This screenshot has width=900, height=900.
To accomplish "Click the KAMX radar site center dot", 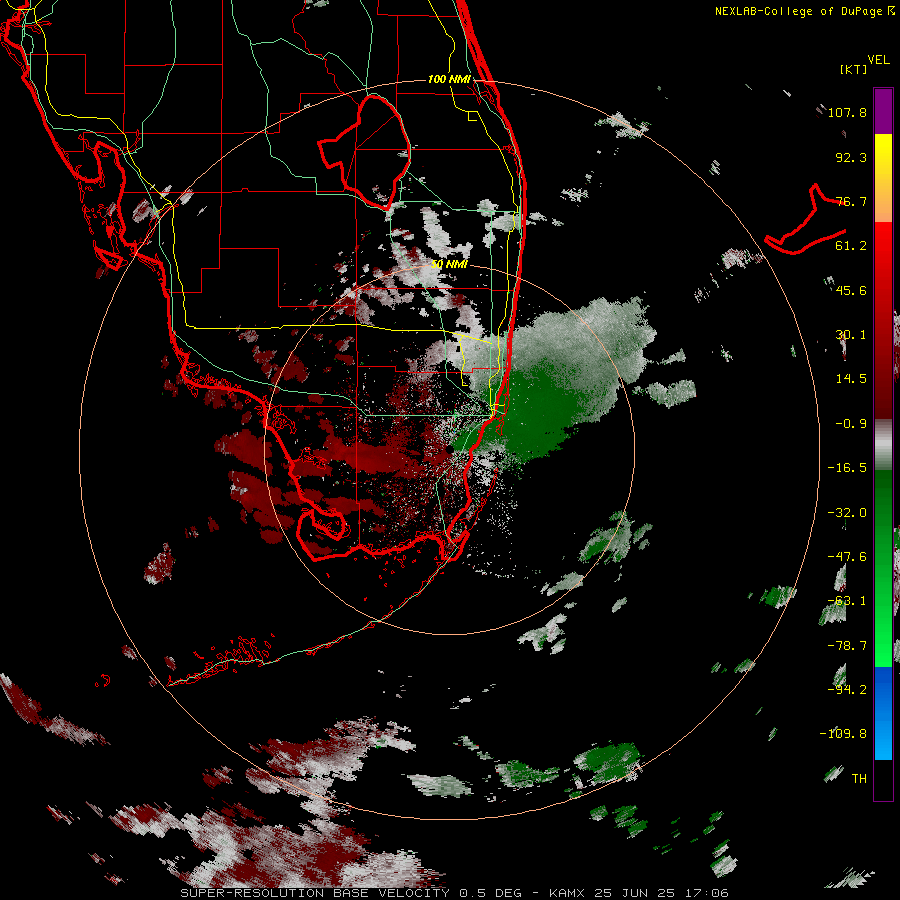I will (x=450, y=449).
